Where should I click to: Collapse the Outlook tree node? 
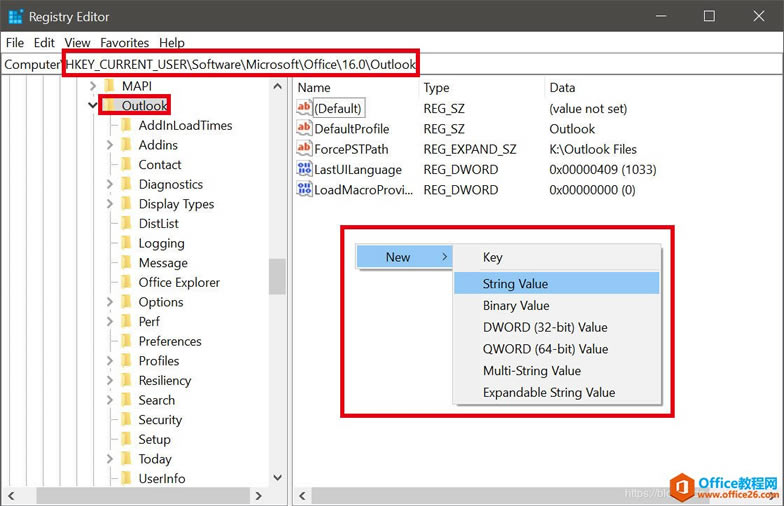pos(92,106)
